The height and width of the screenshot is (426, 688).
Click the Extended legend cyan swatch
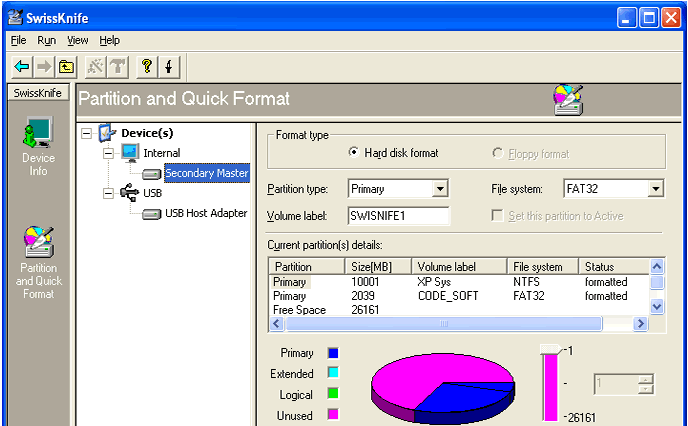coord(333,373)
